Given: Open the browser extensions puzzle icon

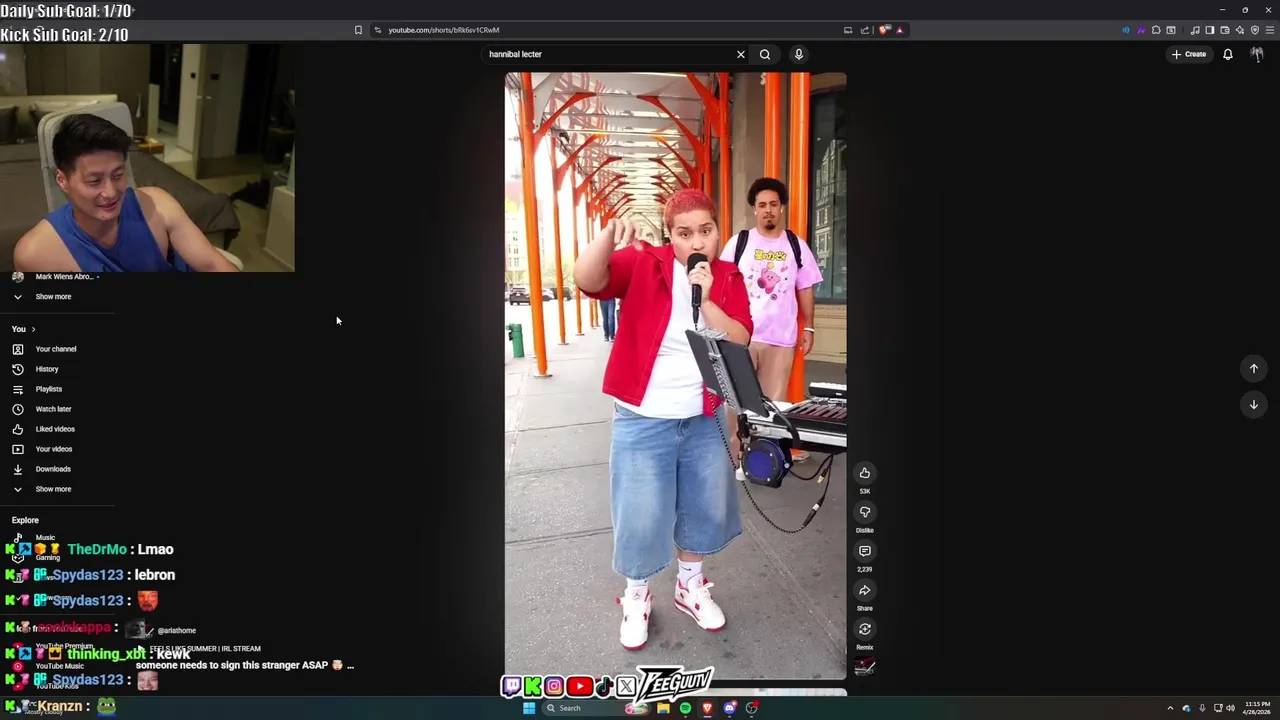Looking at the screenshot, I should [x=1156, y=30].
